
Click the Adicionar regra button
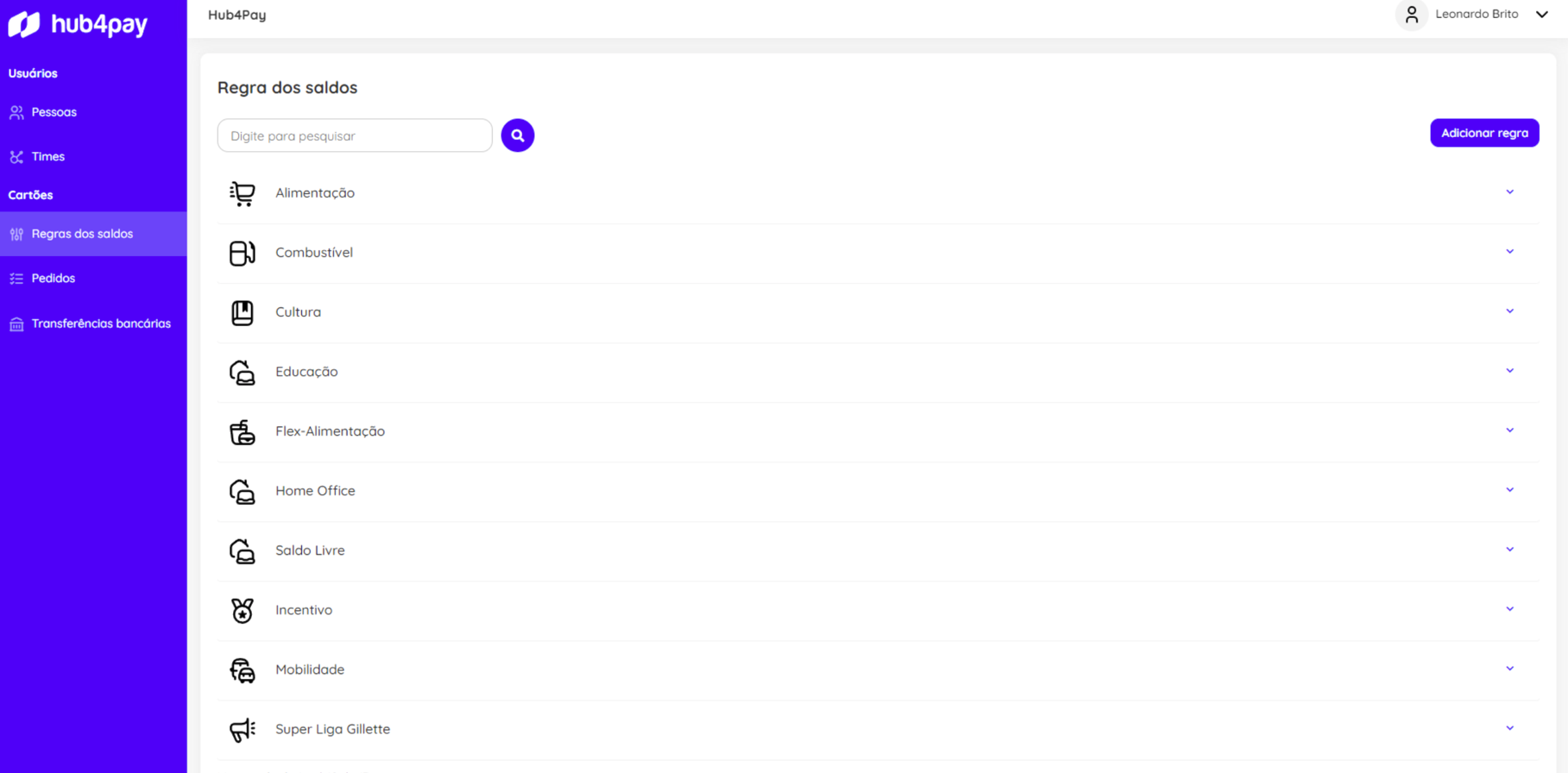point(1483,133)
